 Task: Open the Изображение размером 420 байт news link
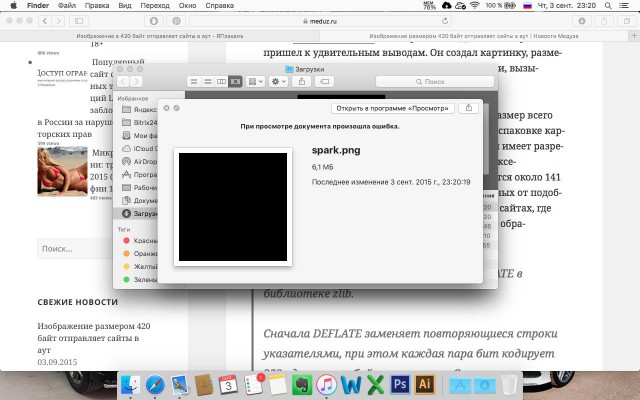click(94, 338)
